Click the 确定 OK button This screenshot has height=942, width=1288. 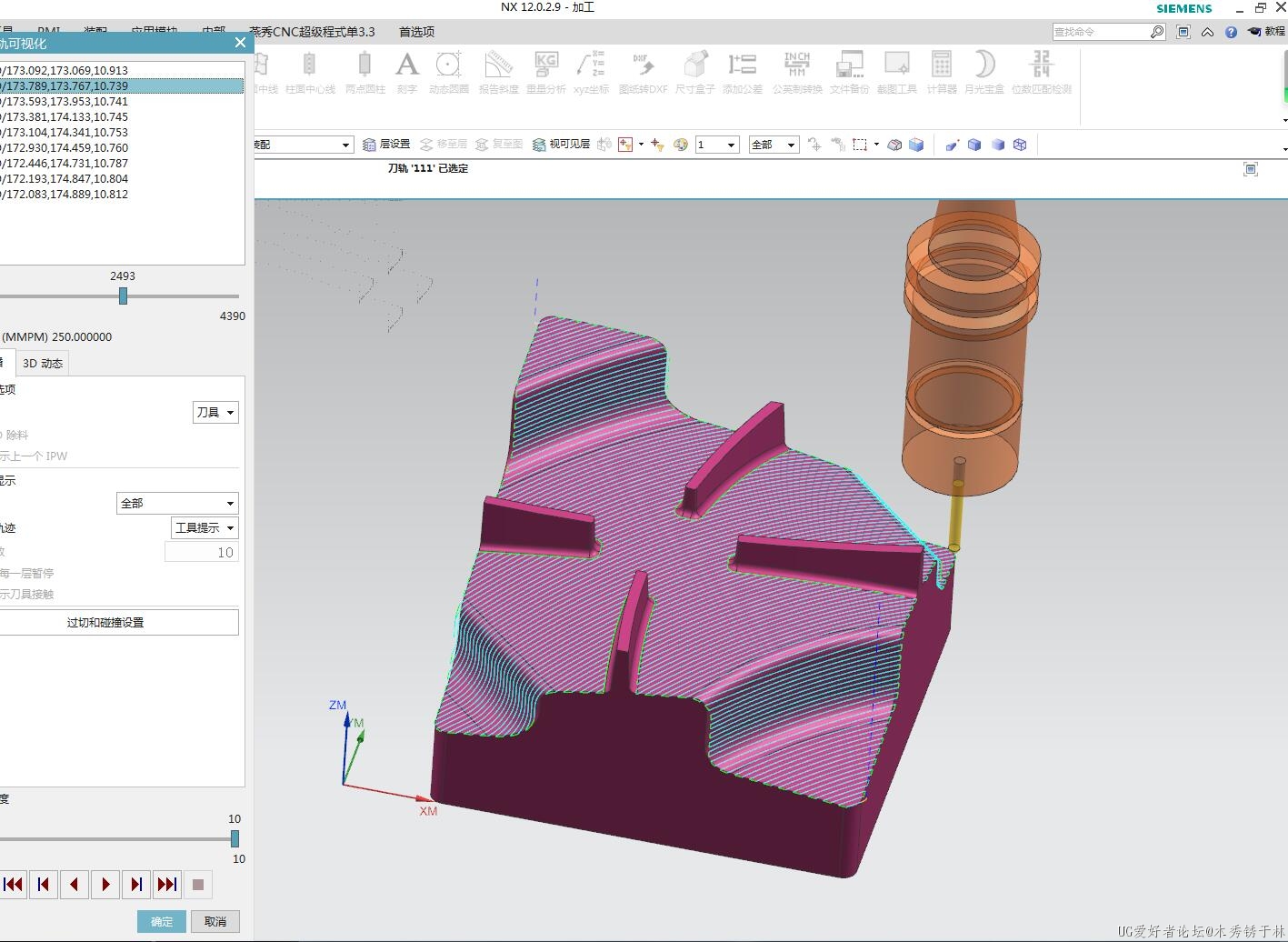tap(162, 921)
